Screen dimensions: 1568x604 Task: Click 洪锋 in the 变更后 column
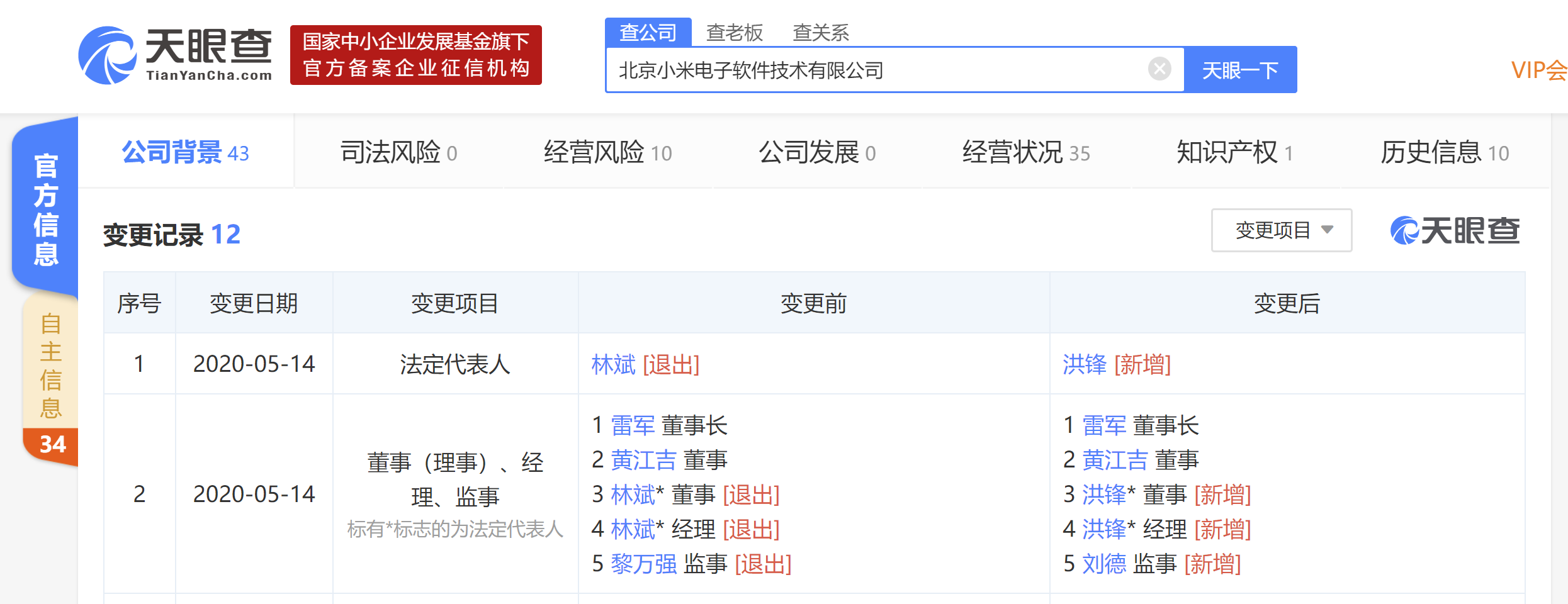pos(1082,364)
